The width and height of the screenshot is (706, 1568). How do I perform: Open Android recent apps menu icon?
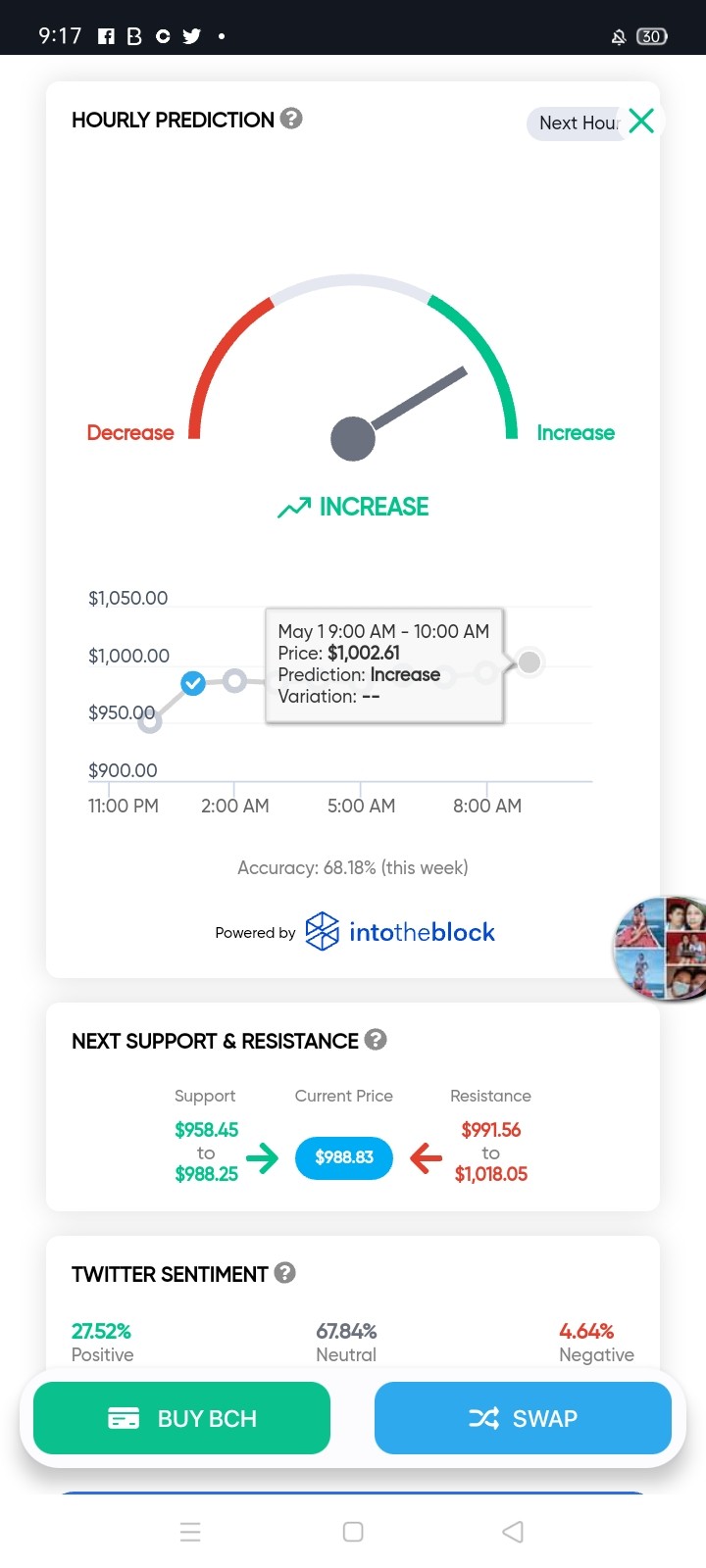pos(191,1532)
